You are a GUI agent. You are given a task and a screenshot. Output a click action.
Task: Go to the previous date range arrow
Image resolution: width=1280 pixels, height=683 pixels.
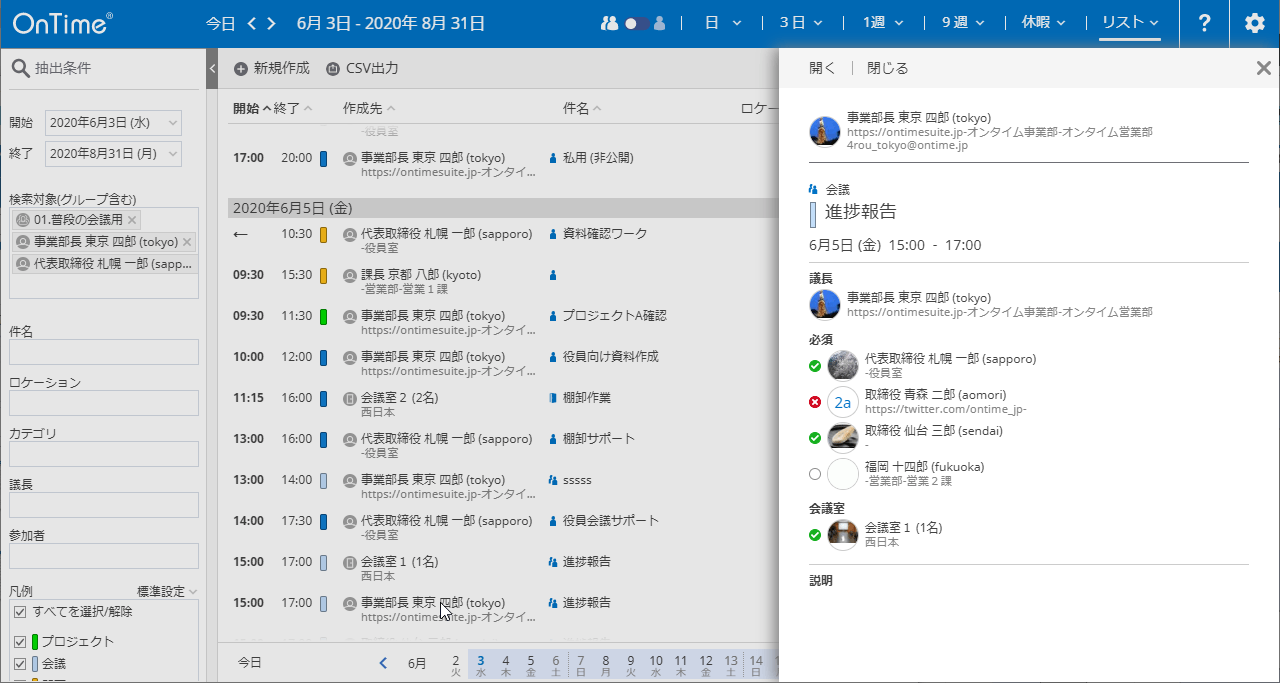tap(253, 23)
